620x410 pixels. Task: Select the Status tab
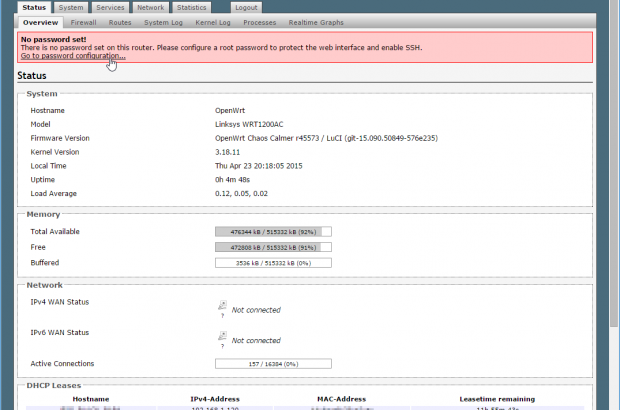tap(34, 7)
